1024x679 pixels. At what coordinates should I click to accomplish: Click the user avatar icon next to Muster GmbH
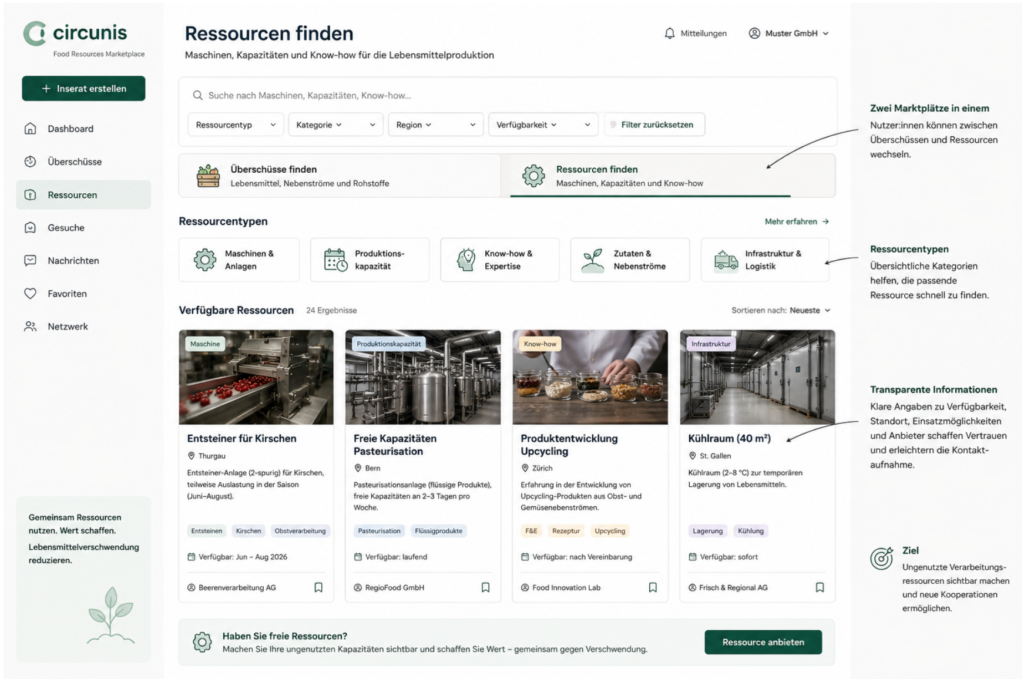coord(754,33)
